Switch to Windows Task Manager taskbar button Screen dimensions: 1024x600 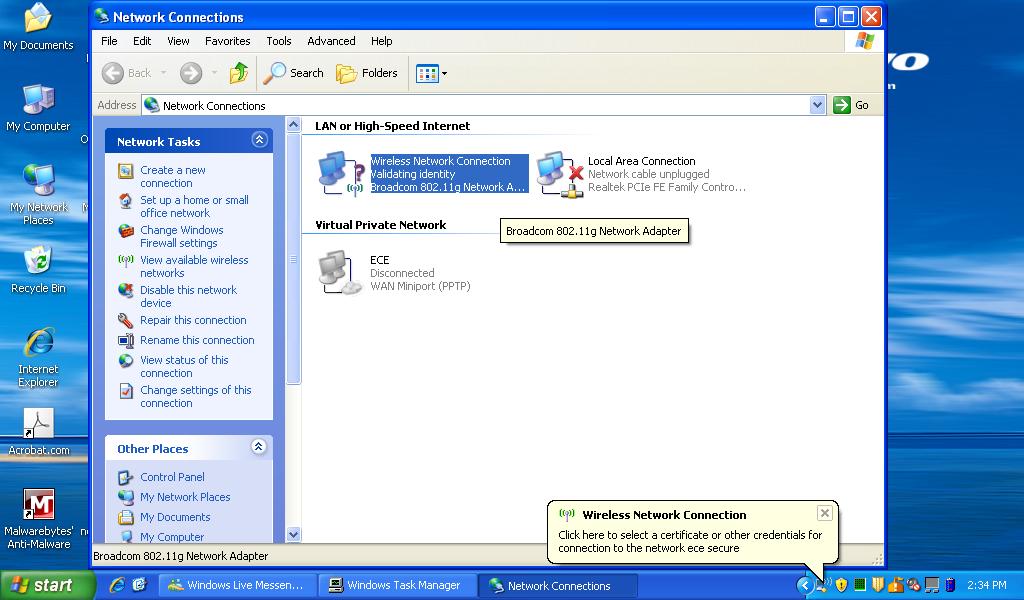(x=397, y=586)
